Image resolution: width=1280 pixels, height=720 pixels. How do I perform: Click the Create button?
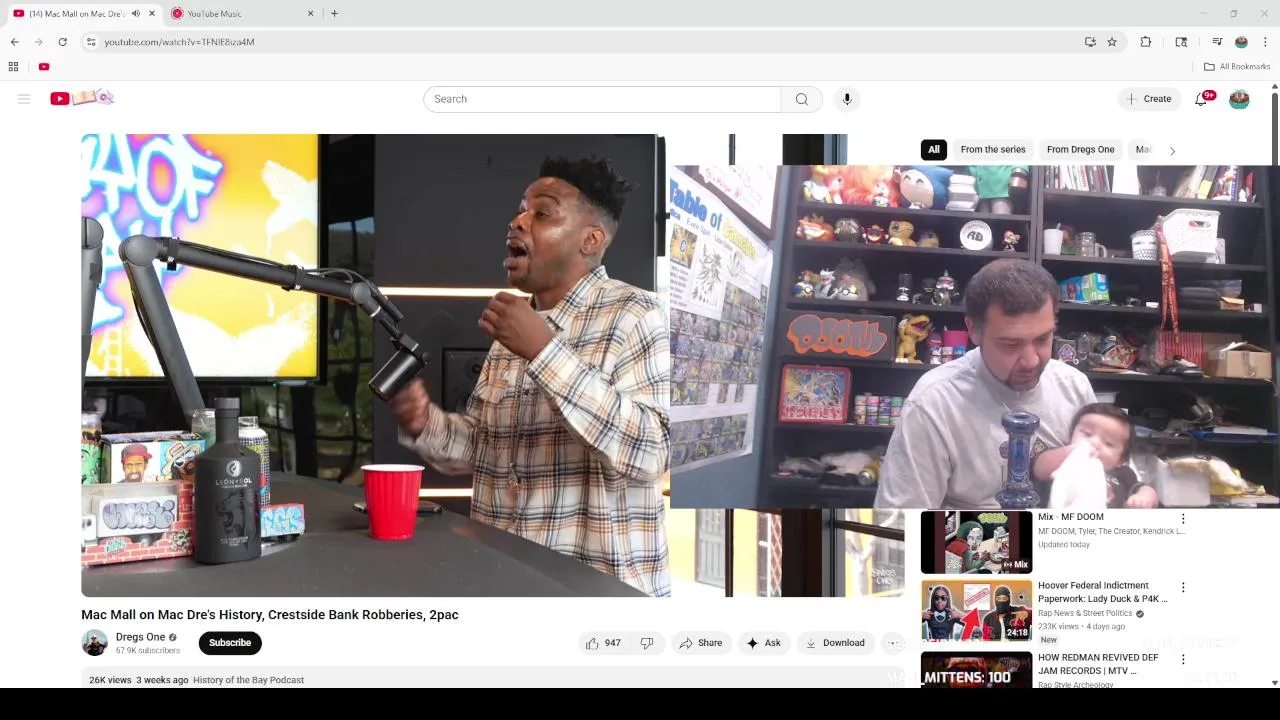pos(1148,99)
